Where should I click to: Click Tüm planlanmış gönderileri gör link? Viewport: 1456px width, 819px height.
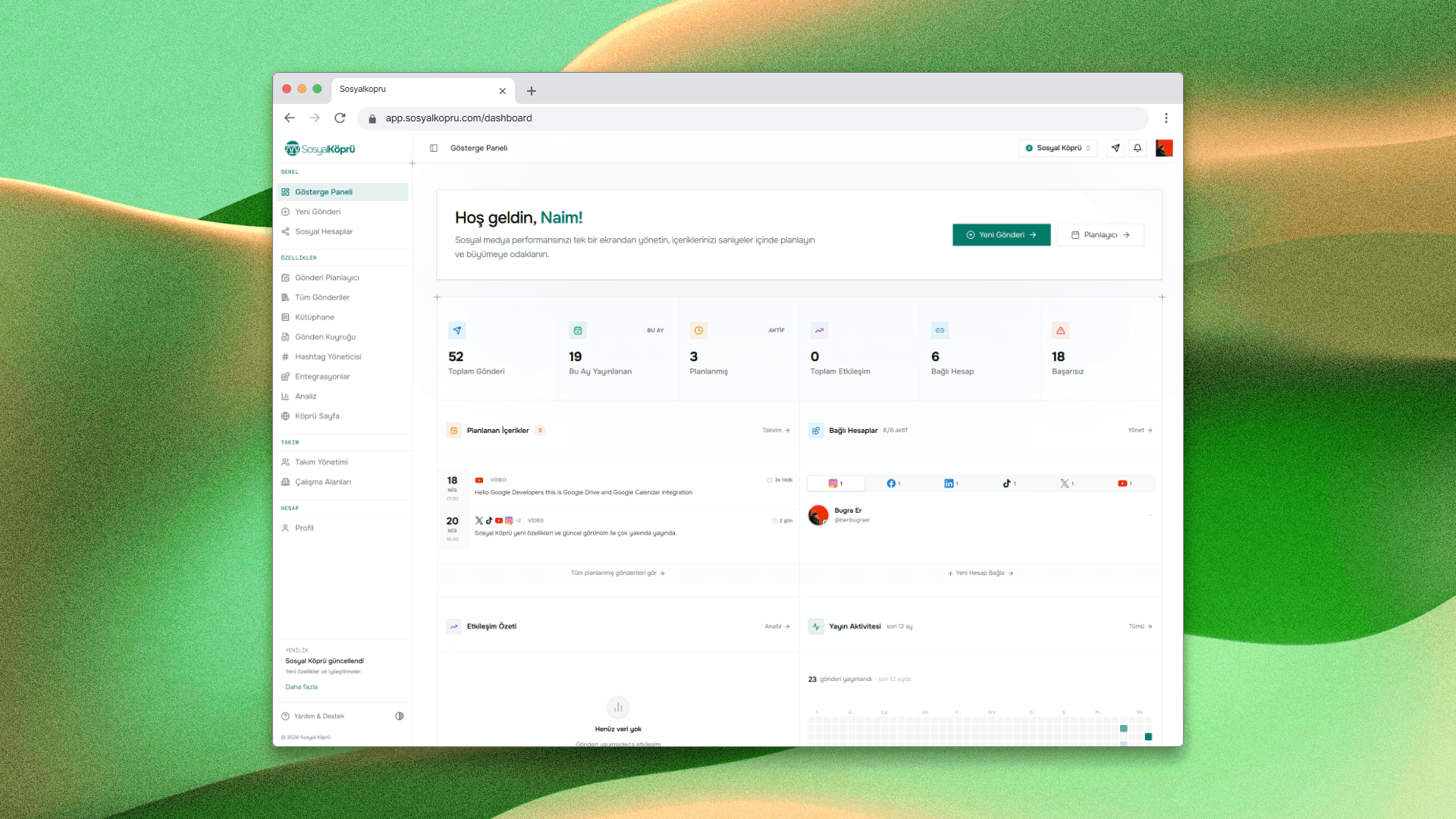[618, 573]
